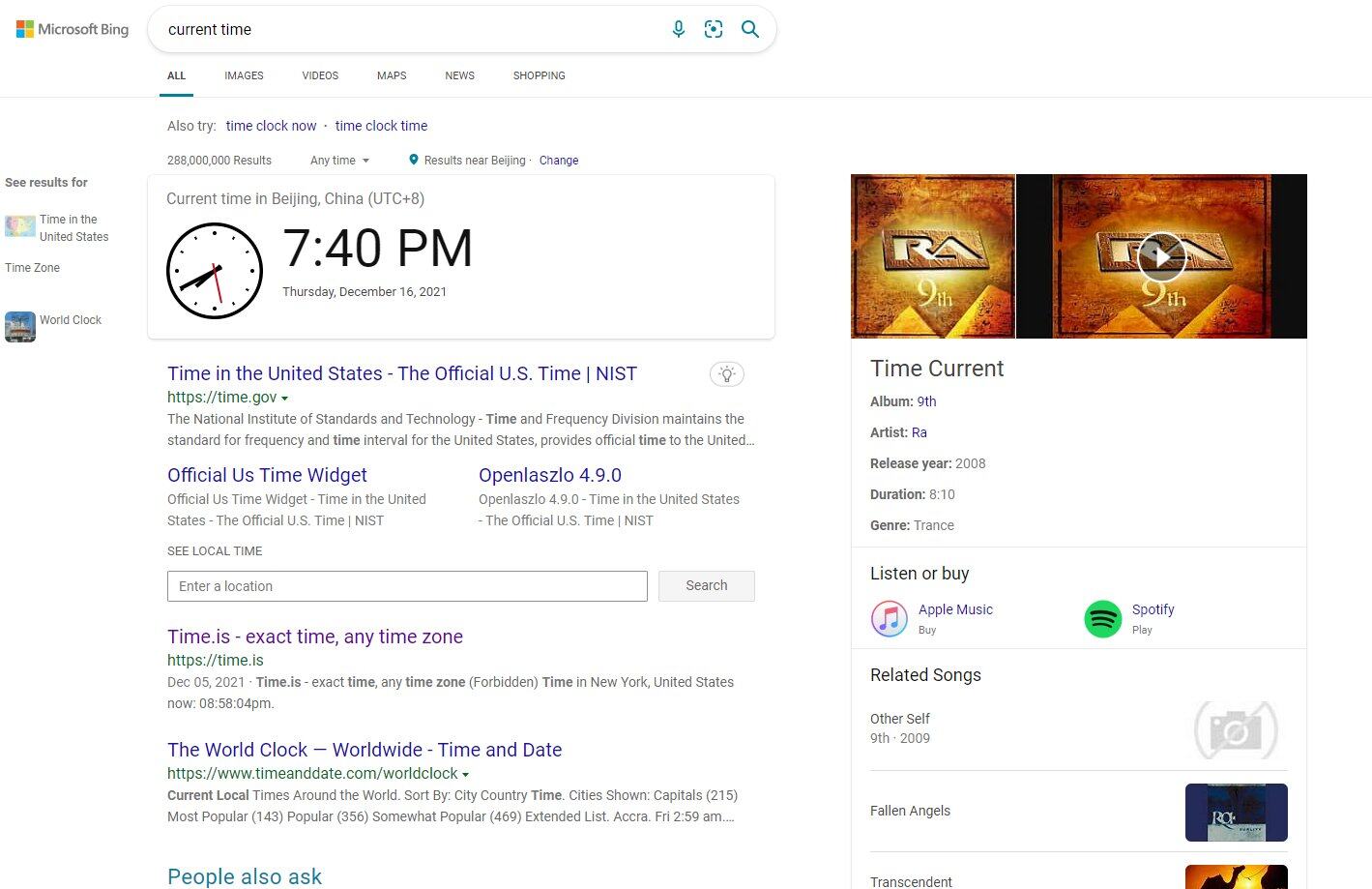Open related song Other Self
Image resolution: width=1372 pixels, height=889 pixels.
(900, 719)
